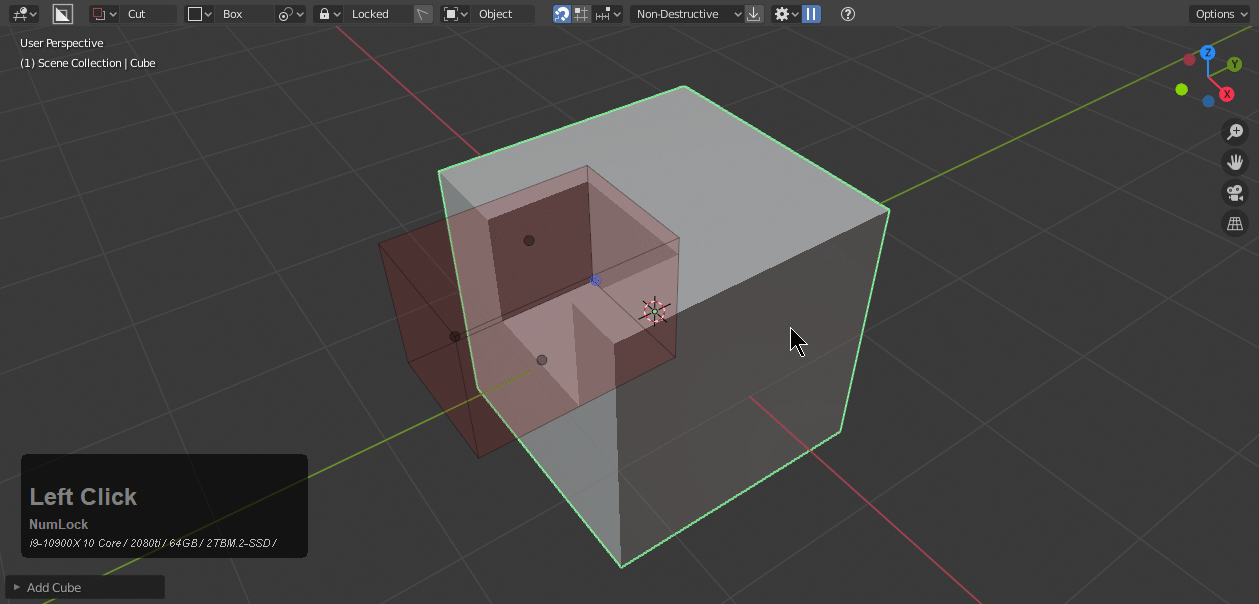Toggle the blue magnet snap button
This screenshot has width=1259, height=604.
click(562, 14)
